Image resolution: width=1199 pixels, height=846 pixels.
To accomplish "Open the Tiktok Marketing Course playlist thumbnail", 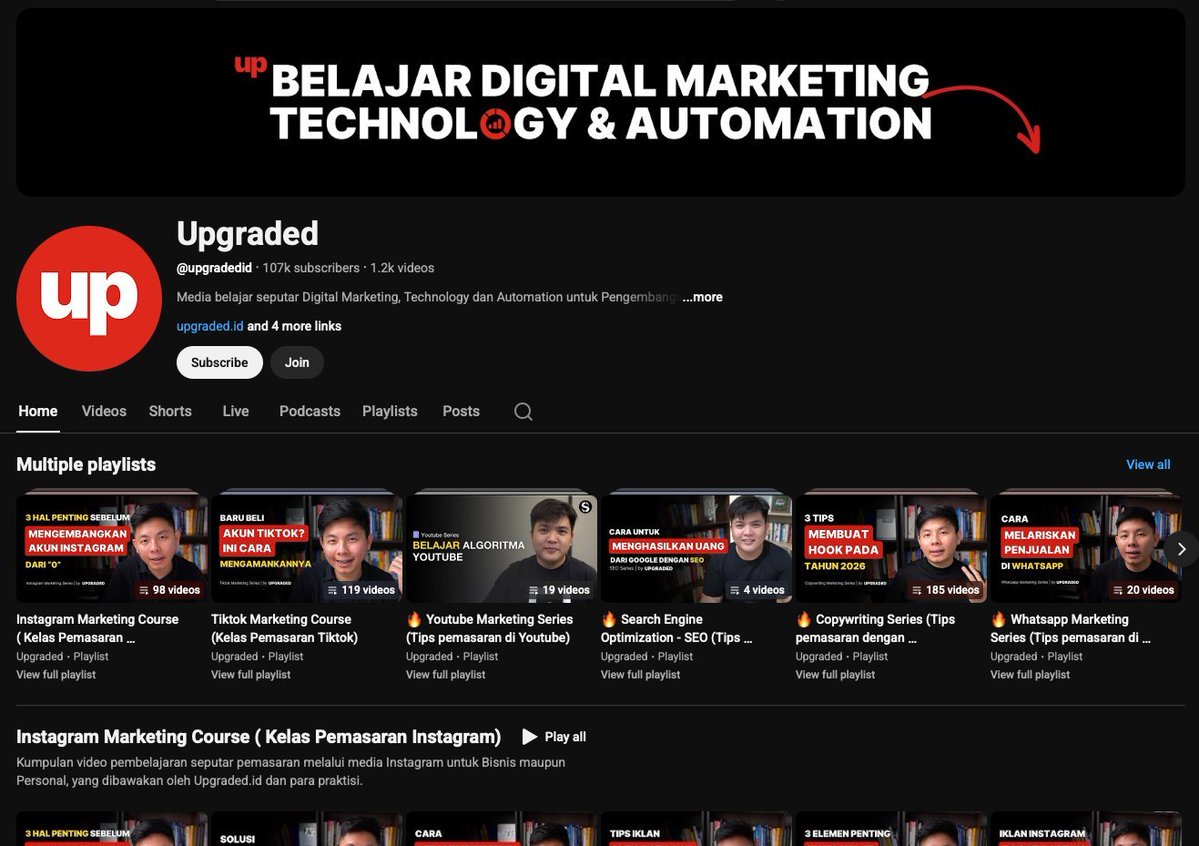I will point(307,548).
